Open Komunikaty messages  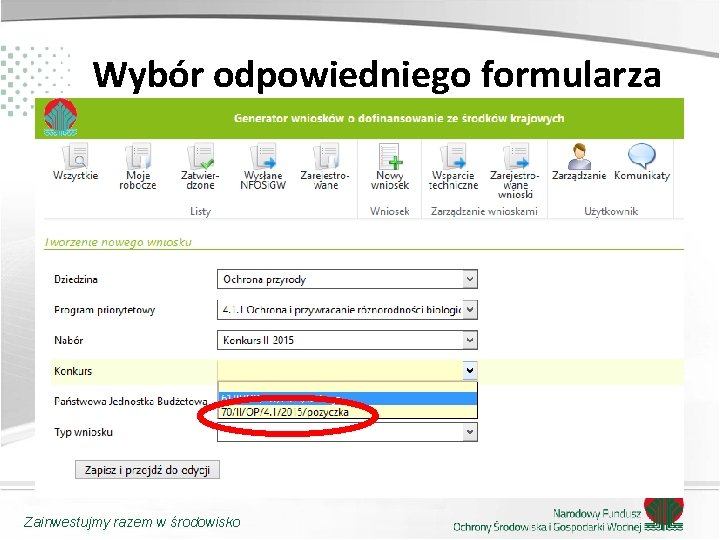click(x=642, y=162)
